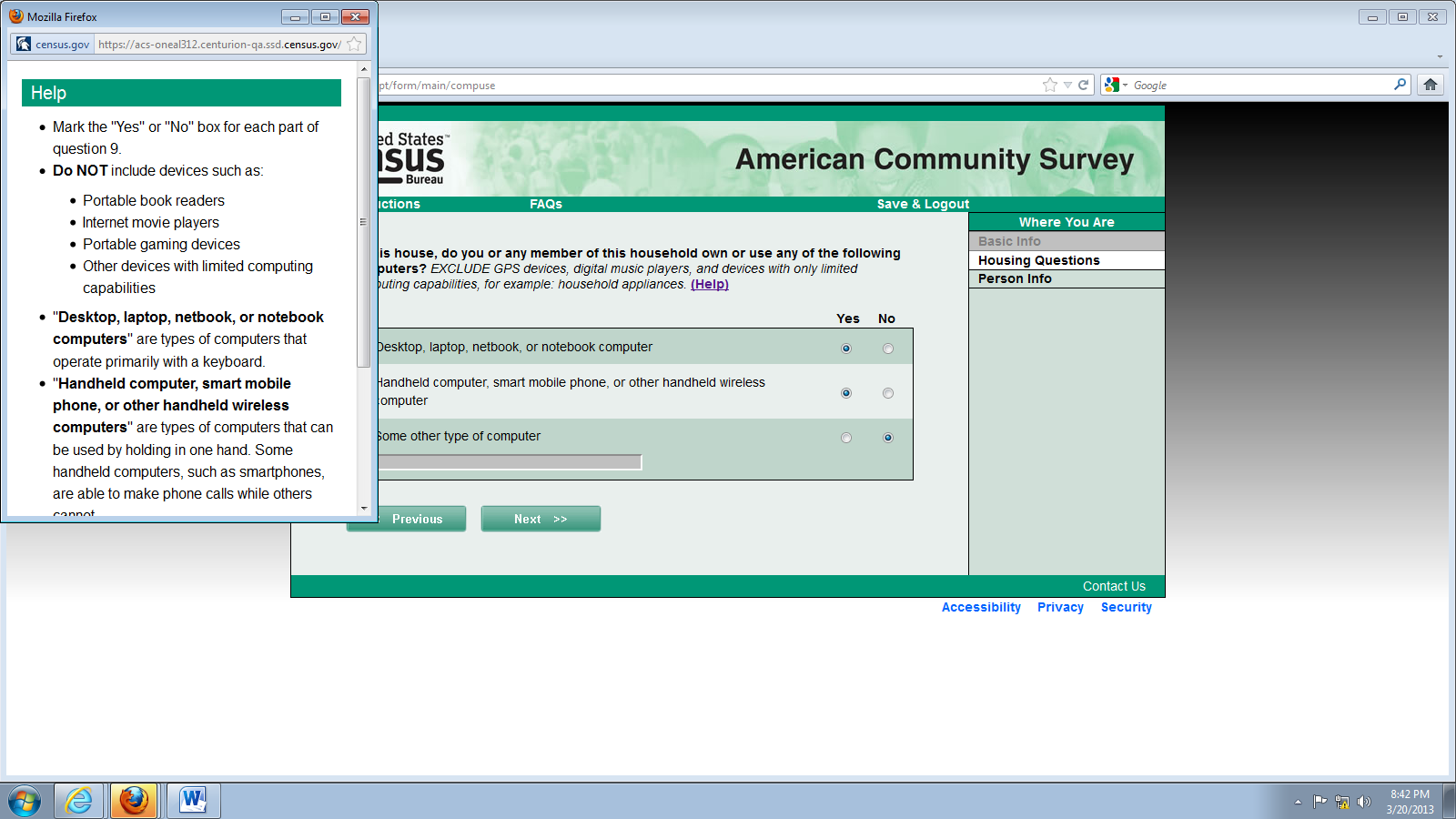Open Microsoft Word from the taskbar
The height and width of the screenshot is (819, 1456).
point(193,801)
